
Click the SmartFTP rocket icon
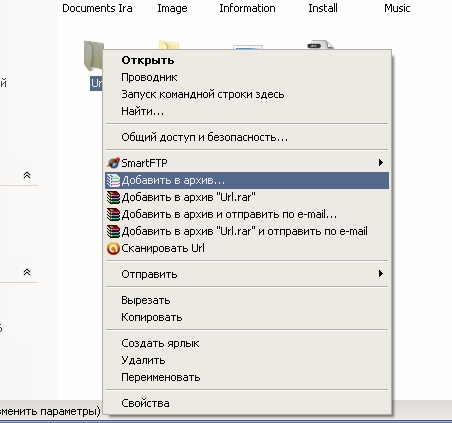[x=113, y=163]
